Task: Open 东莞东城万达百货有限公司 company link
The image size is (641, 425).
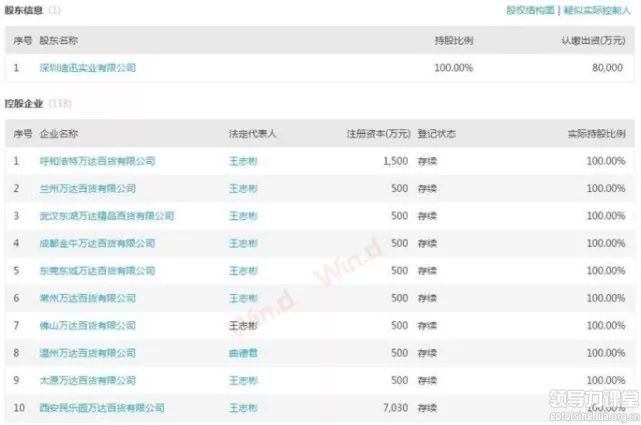Action: [97, 271]
